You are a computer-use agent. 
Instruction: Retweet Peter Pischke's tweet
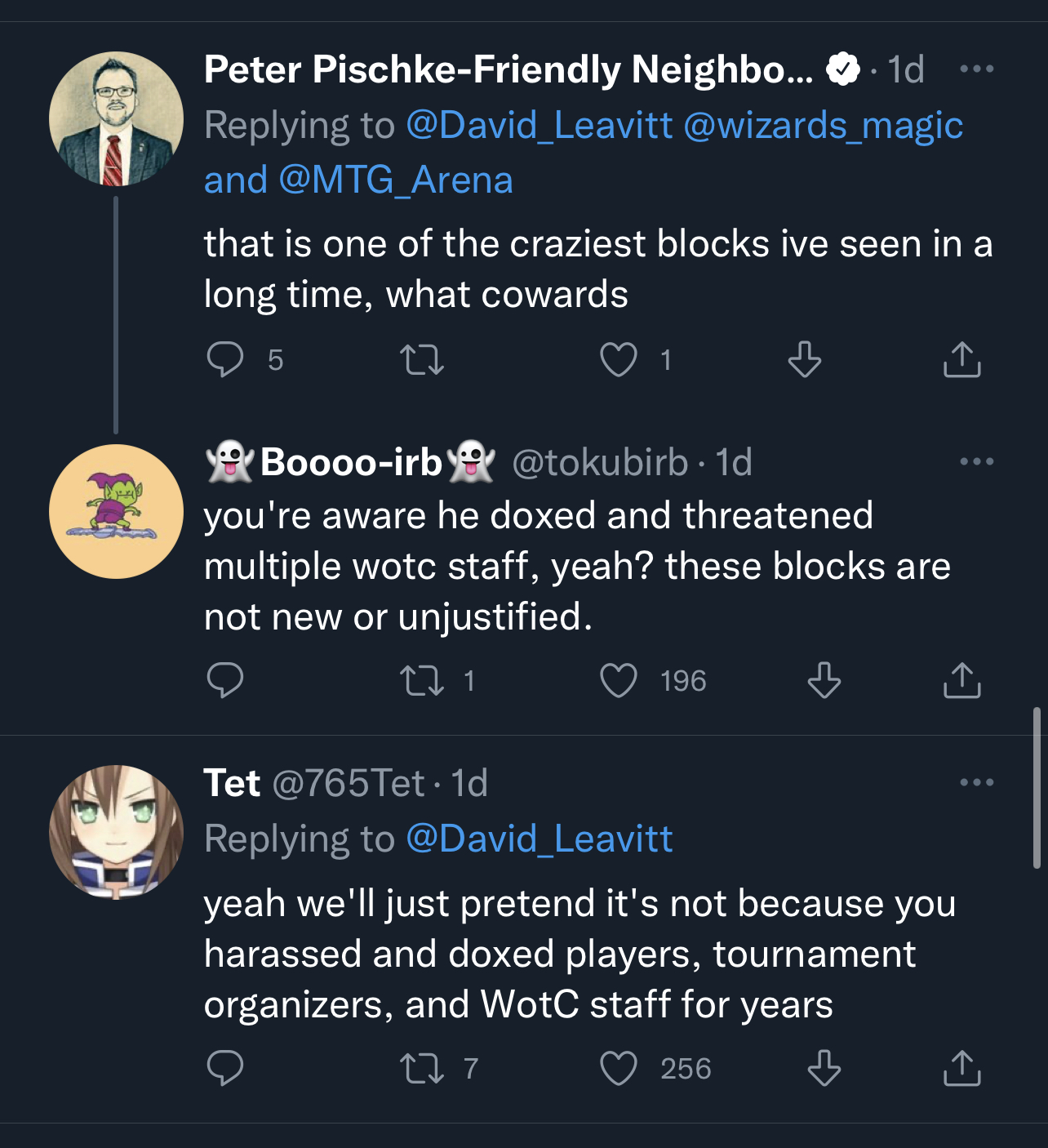(422, 359)
